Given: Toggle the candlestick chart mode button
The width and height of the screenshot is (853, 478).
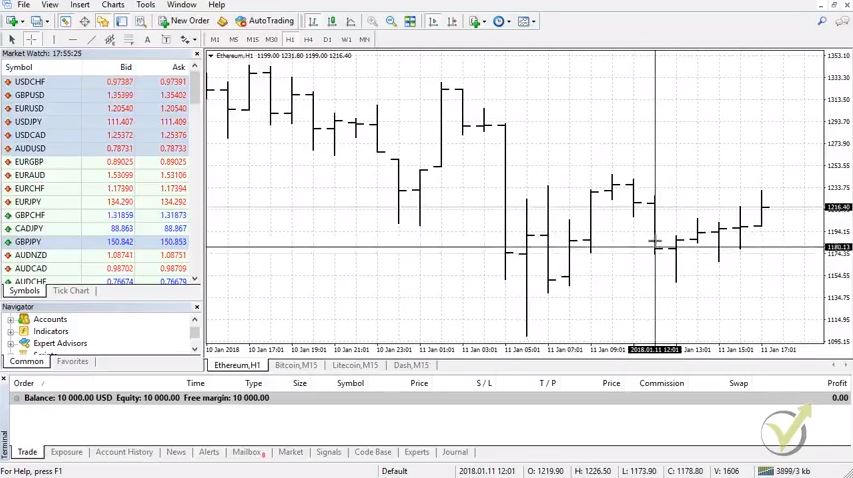Looking at the screenshot, I should (332, 21).
